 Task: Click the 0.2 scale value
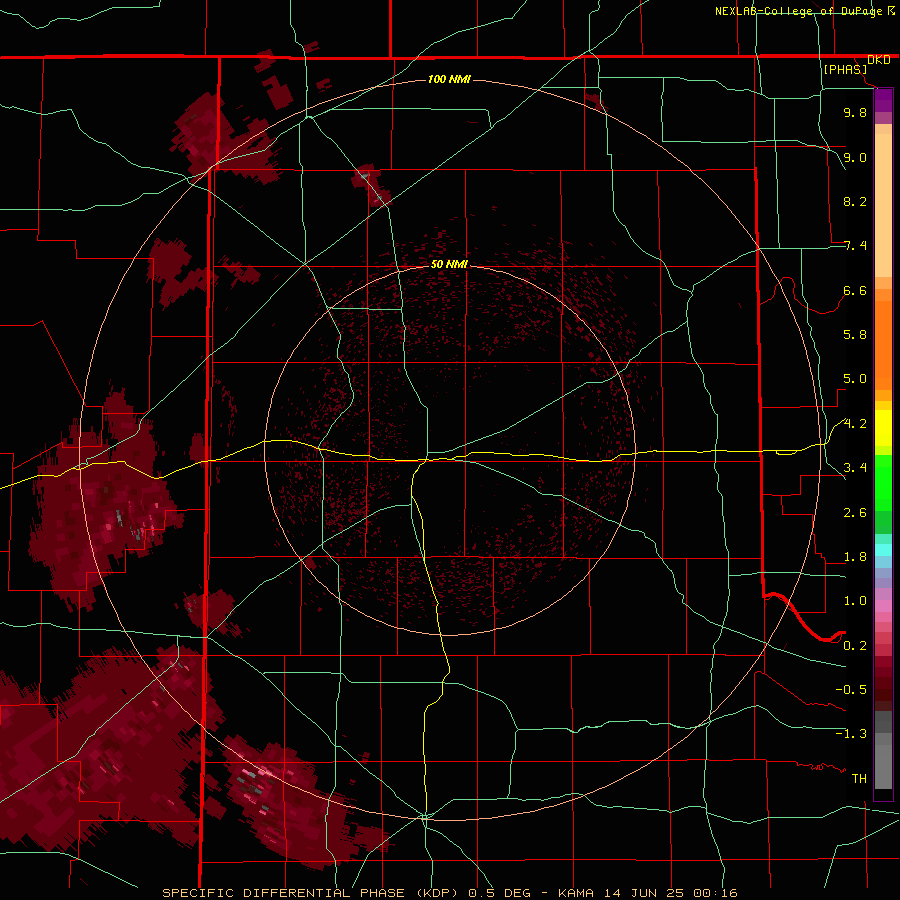(x=855, y=646)
